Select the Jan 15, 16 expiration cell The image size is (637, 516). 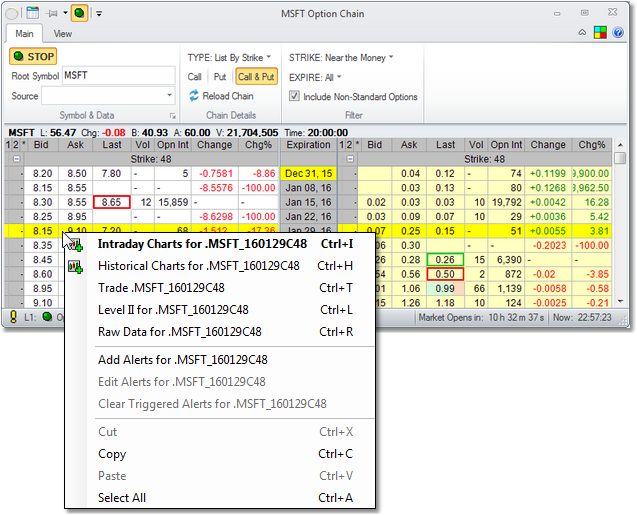pyautogui.click(x=309, y=202)
